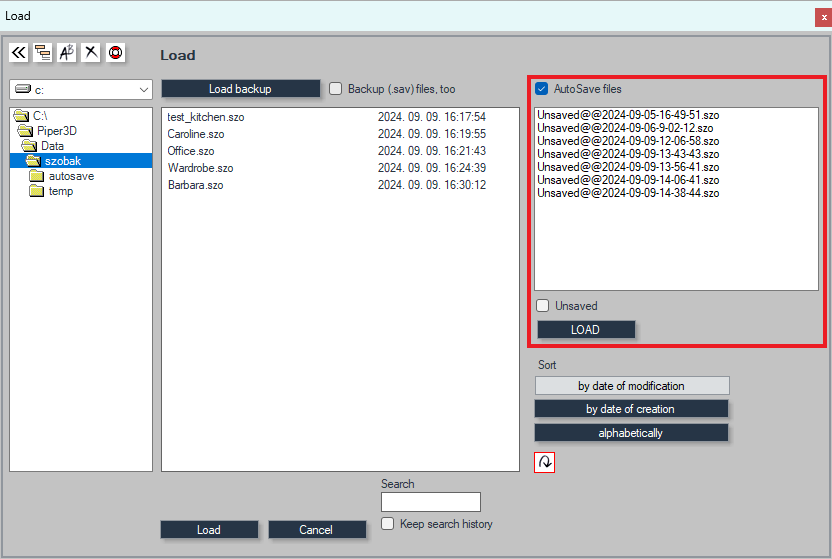Click the drive icon in drive selector
This screenshot has height=559, width=832.
(23, 89)
